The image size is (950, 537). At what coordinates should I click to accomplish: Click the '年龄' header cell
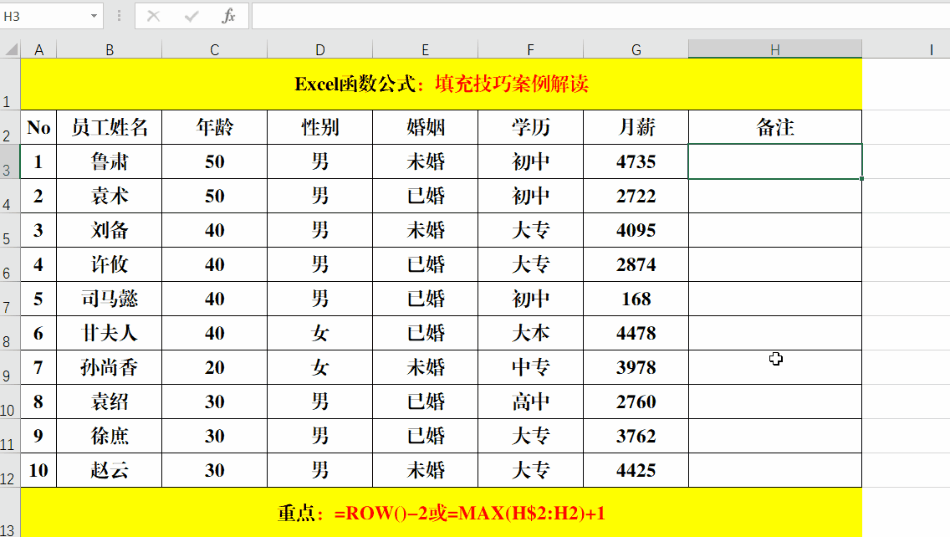(214, 127)
